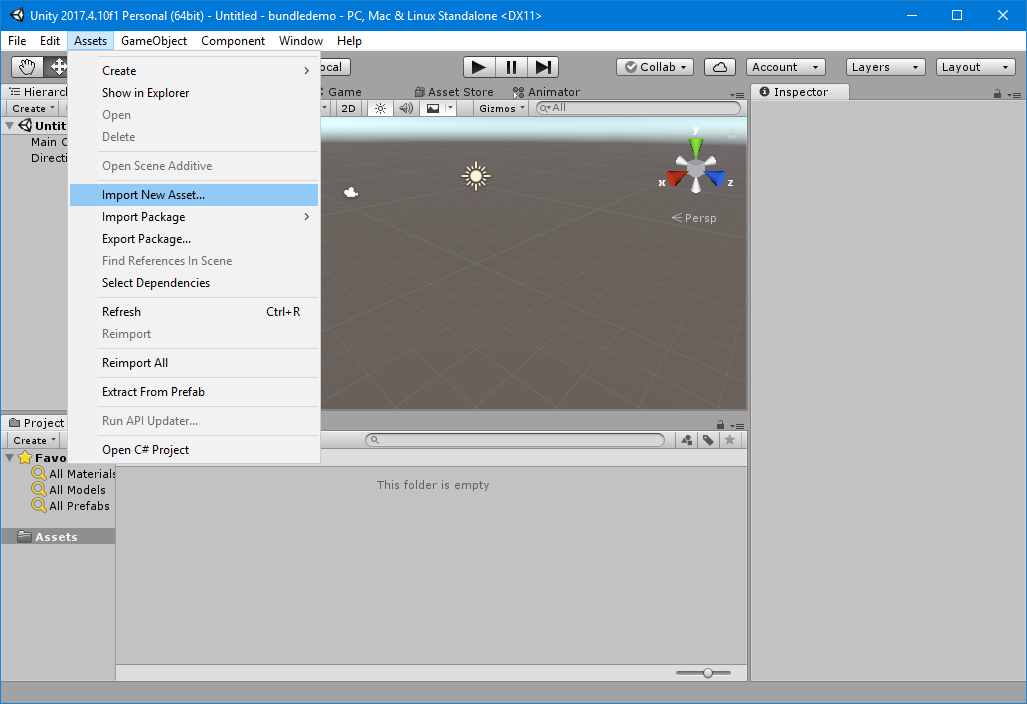The height and width of the screenshot is (704, 1027).
Task: Start Play mode
Action: pos(479,67)
